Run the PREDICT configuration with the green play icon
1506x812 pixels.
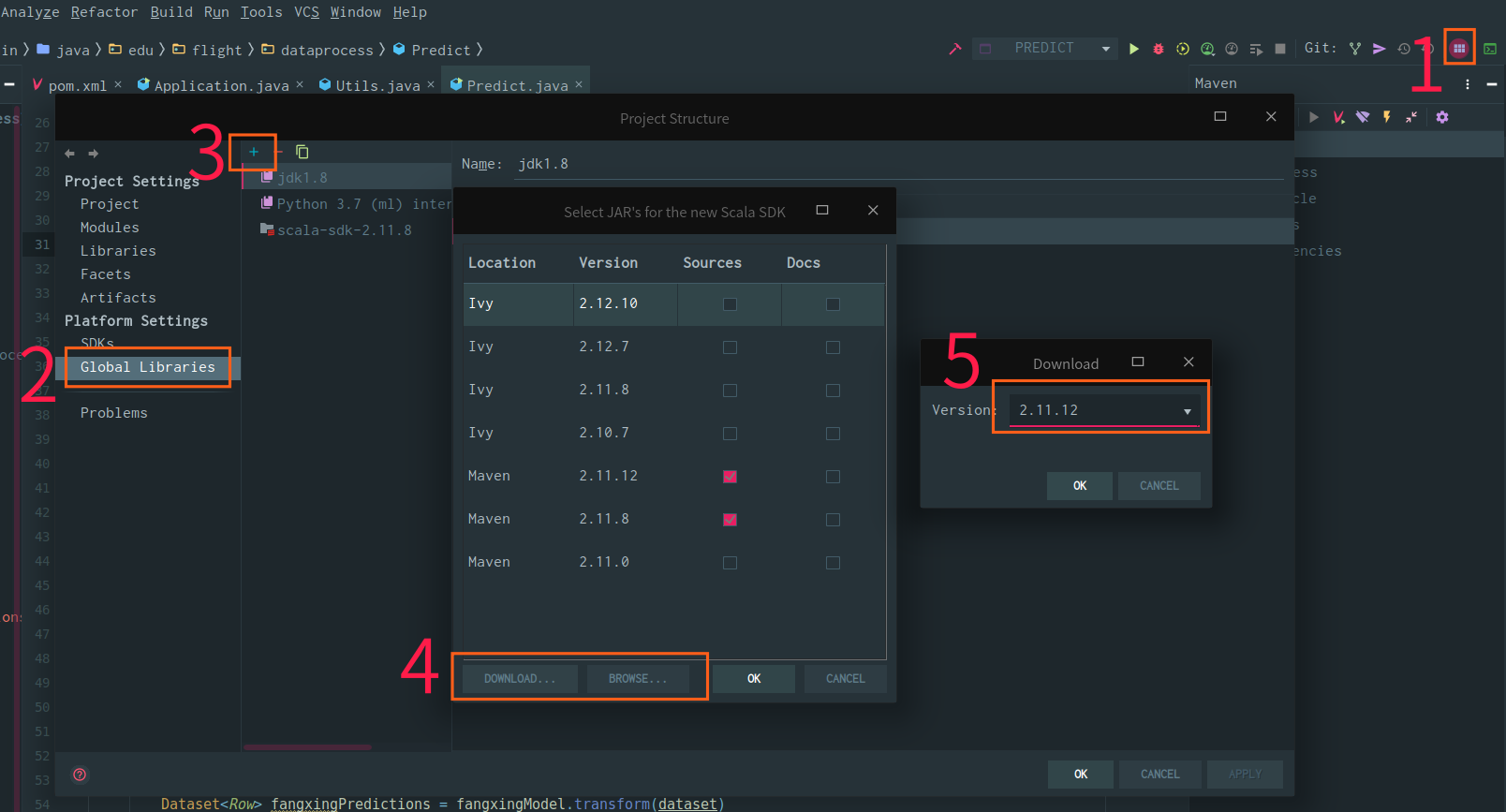tap(1134, 49)
